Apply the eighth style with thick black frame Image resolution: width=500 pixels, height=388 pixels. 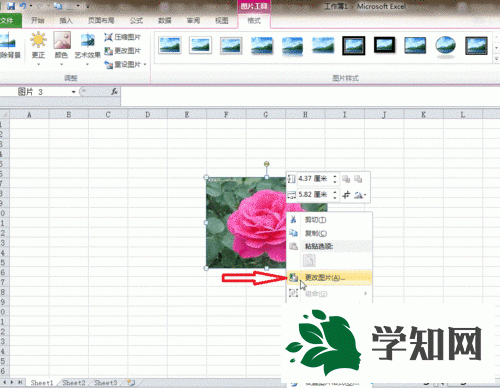coord(384,46)
